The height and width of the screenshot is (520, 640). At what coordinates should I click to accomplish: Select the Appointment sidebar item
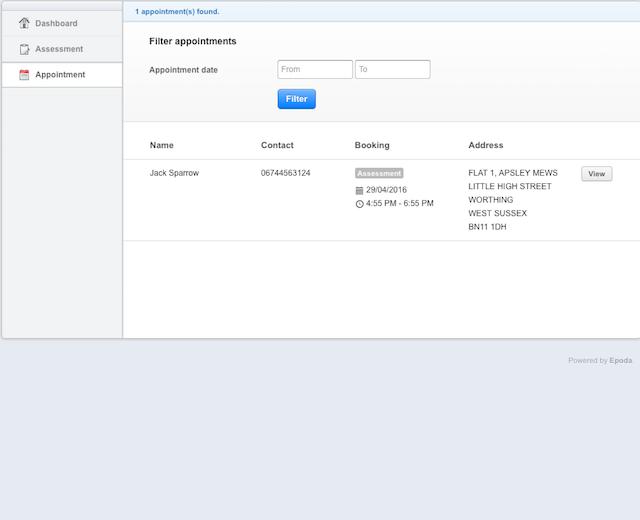(62, 75)
